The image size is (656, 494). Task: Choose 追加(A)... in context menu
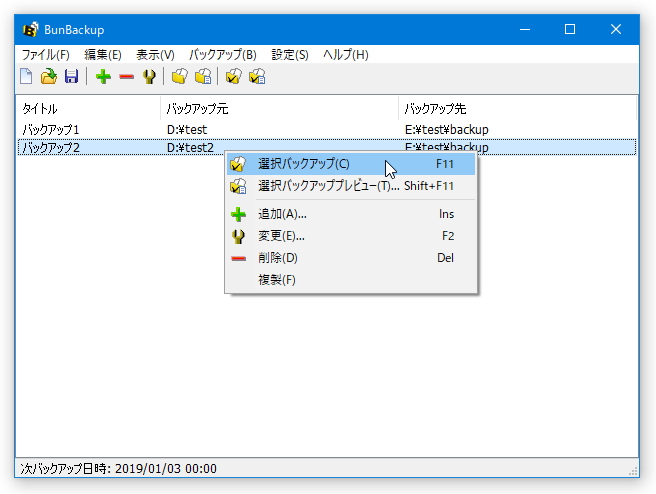(351, 214)
